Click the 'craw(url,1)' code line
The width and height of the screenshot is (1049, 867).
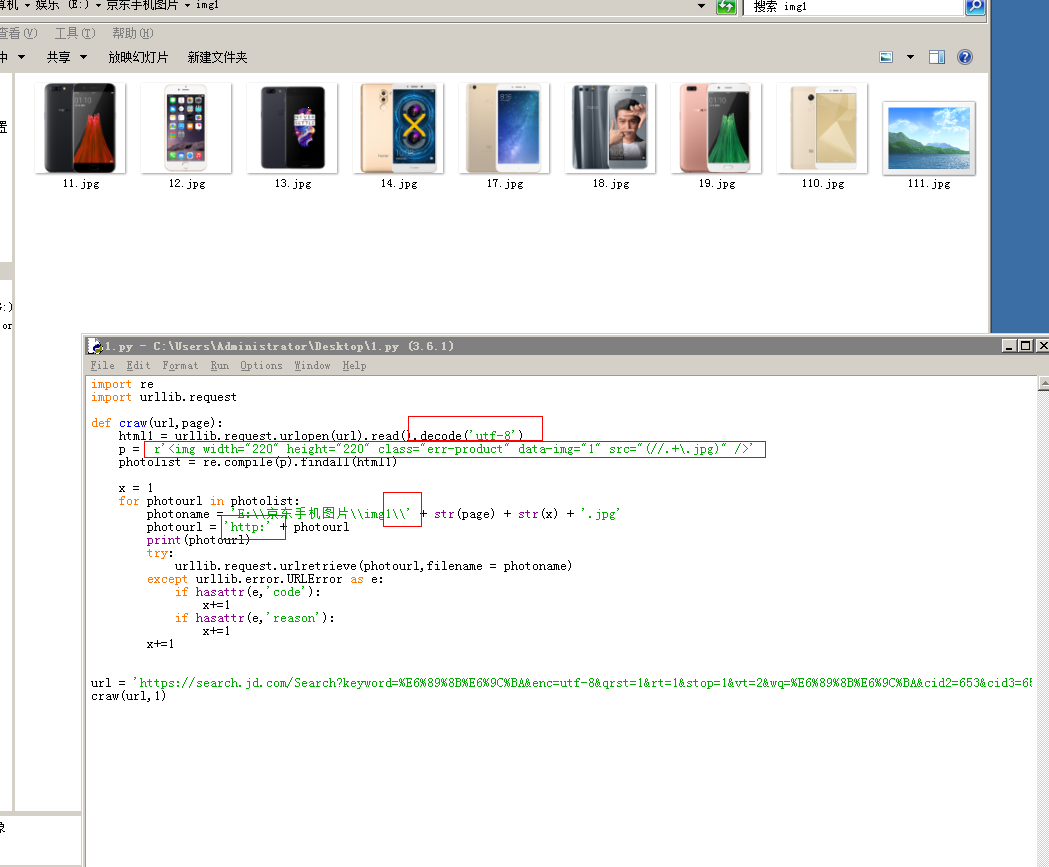(x=128, y=696)
